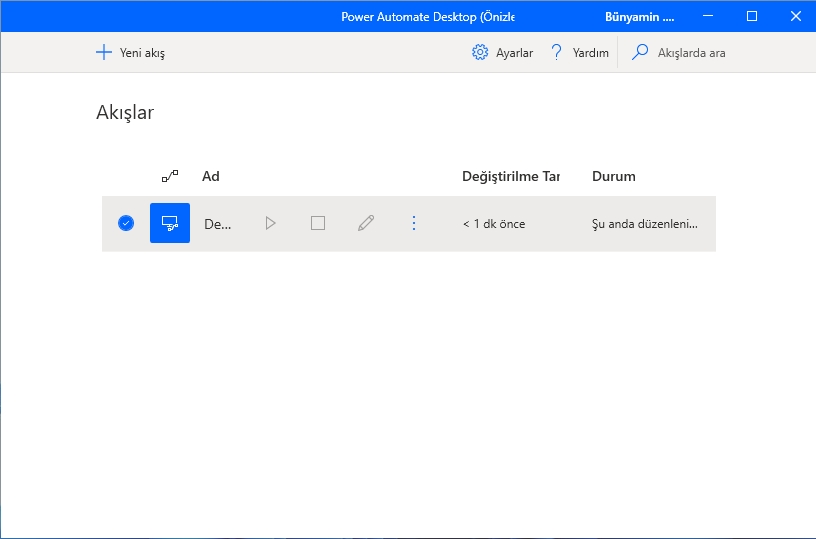Click Yeni akış button label
Image resolution: width=816 pixels, height=539 pixels.
click(x=142, y=53)
